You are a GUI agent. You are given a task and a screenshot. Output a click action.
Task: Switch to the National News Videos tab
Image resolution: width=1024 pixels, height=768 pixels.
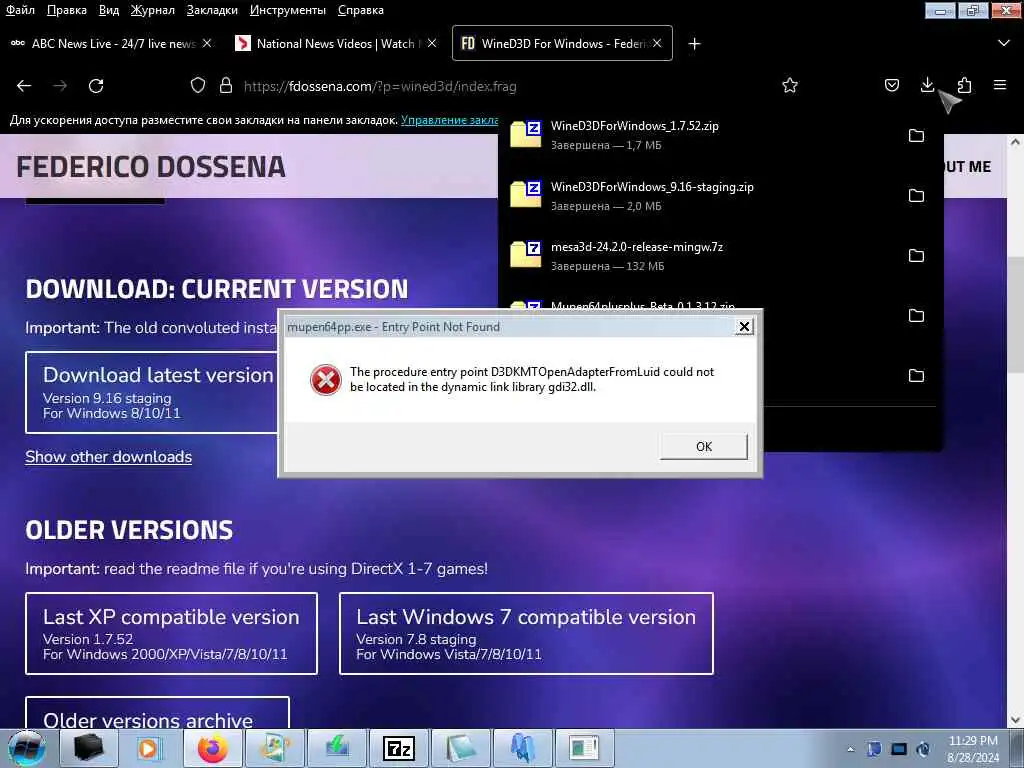[336, 43]
